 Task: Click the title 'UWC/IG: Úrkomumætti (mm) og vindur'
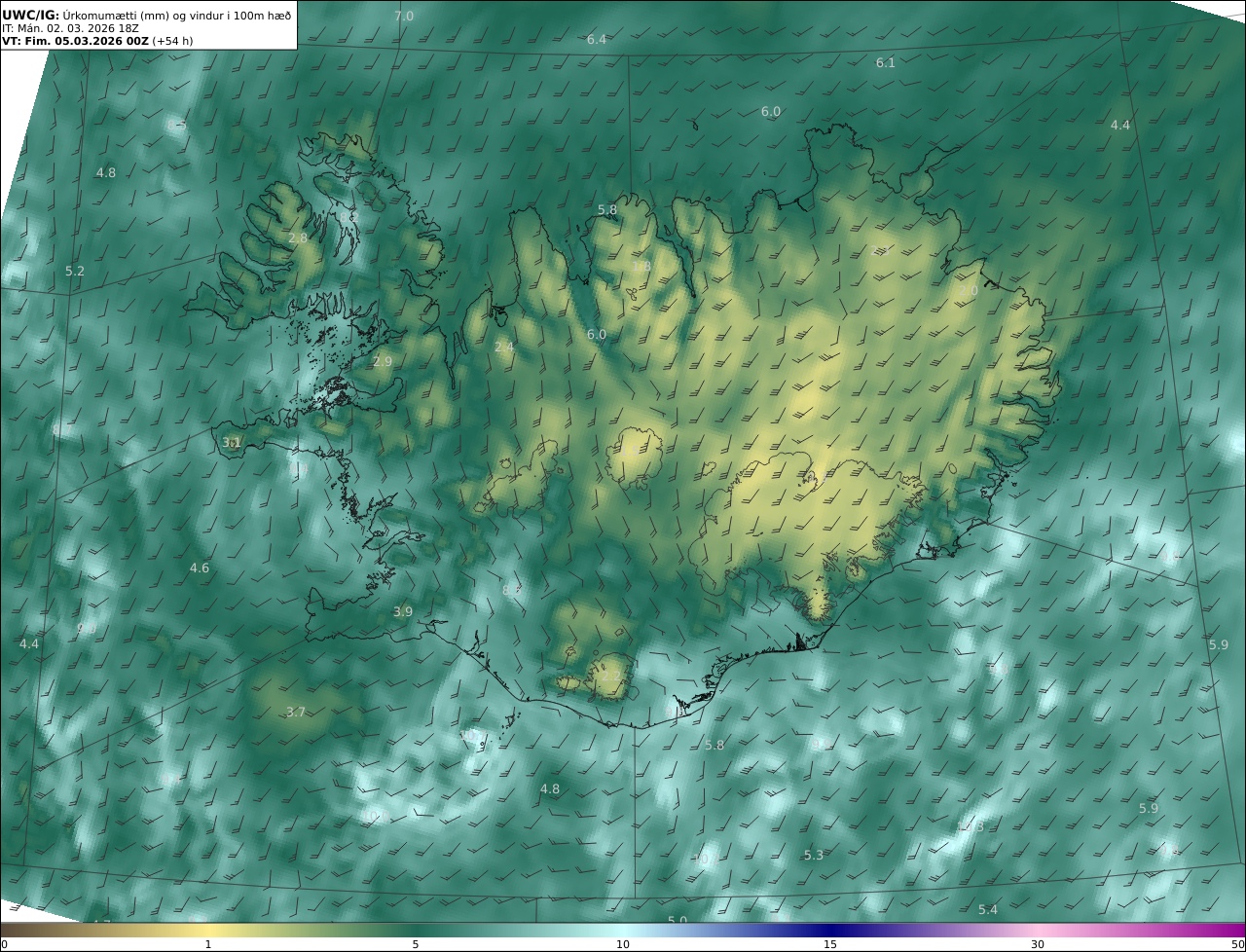click(x=146, y=15)
